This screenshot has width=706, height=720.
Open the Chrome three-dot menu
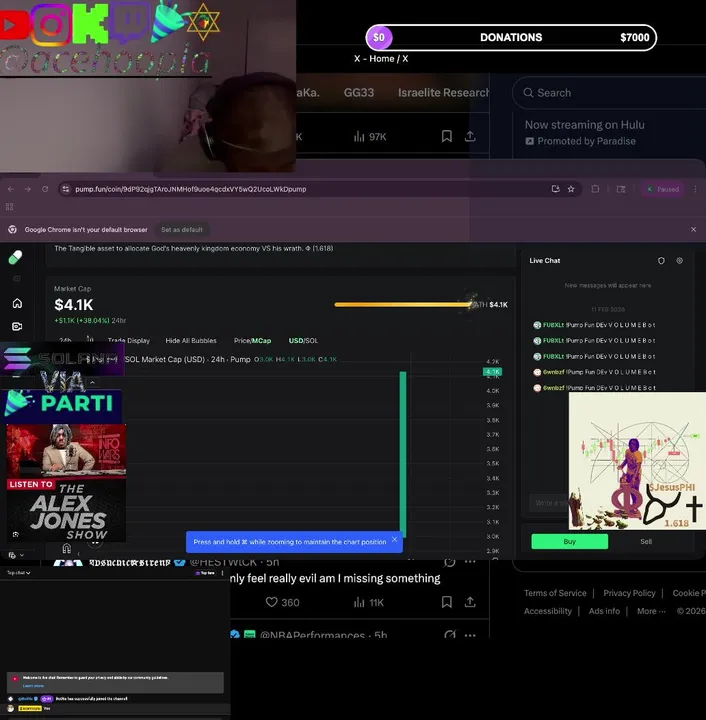[695, 189]
